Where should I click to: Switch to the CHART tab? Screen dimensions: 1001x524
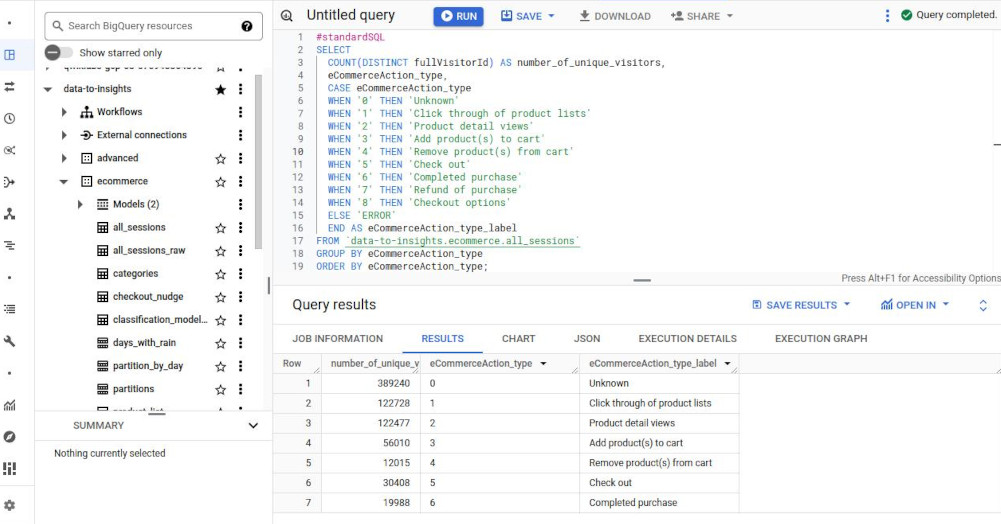518,339
